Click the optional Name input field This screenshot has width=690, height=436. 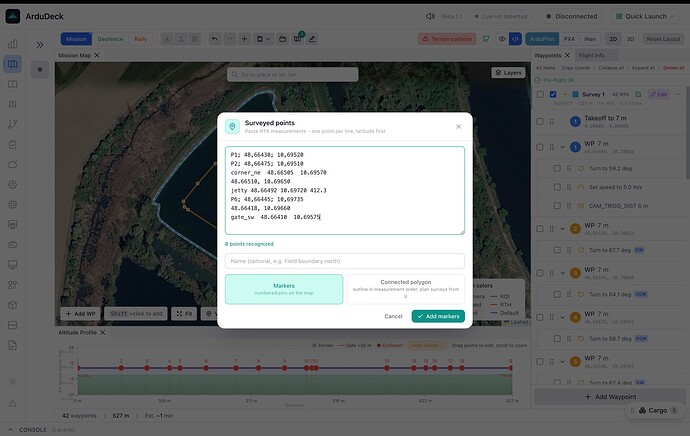tap(345, 261)
